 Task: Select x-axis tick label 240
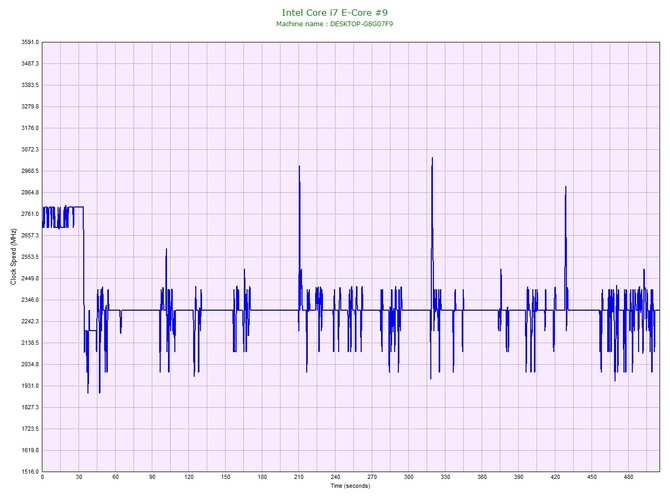tap(335, 477)
